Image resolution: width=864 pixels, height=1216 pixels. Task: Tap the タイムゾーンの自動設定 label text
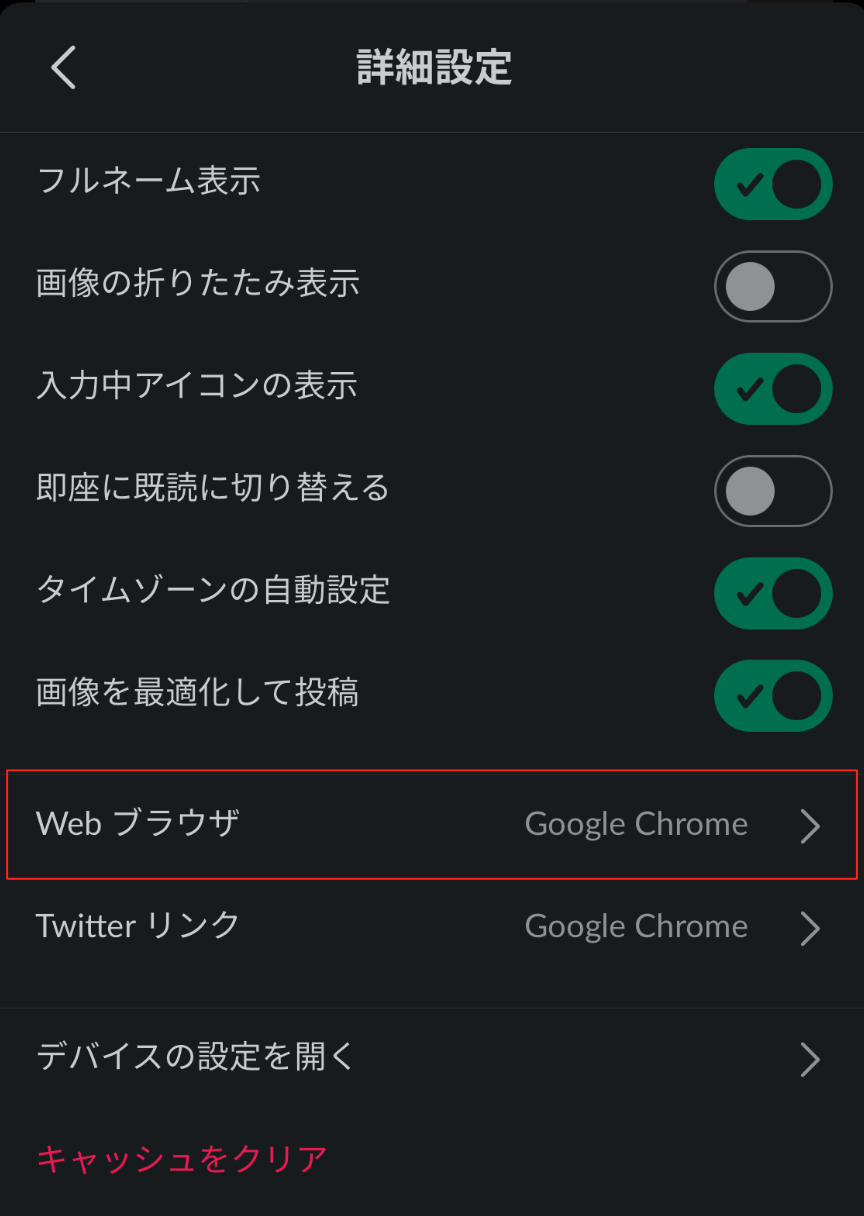(213, 591)
